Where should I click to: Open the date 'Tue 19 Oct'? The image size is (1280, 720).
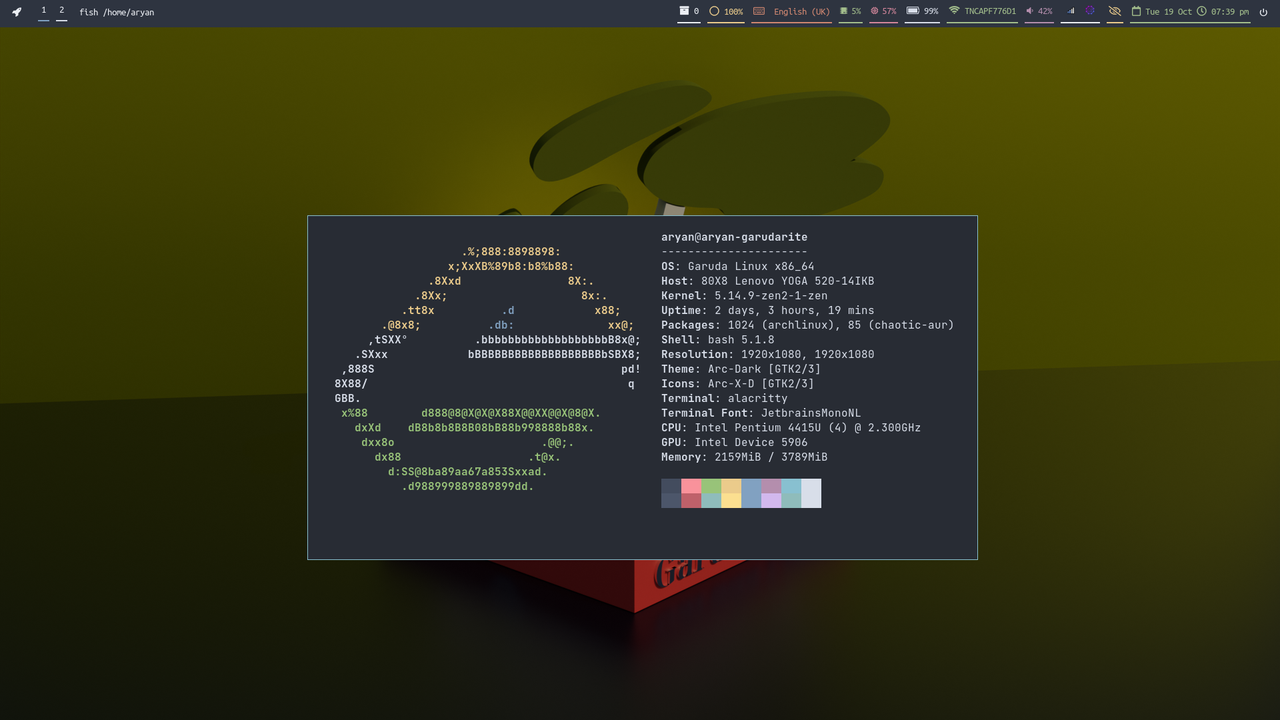[1168, 12]
